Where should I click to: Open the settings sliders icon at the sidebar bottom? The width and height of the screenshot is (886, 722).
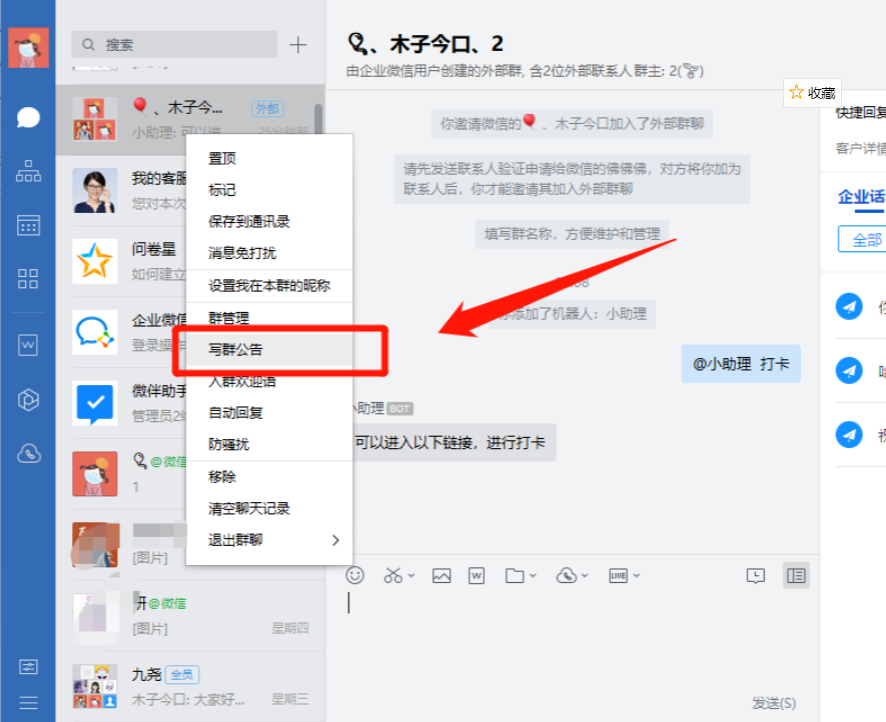click(28, 667)
